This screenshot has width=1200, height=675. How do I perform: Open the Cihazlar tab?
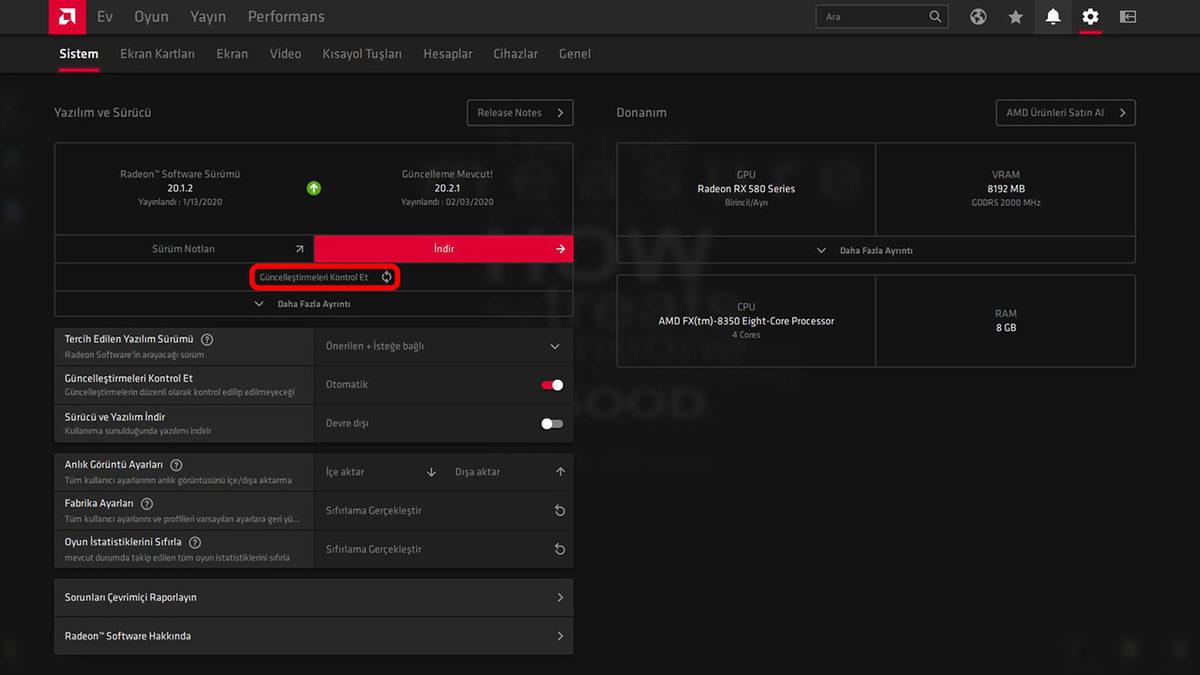coord(515,54)
